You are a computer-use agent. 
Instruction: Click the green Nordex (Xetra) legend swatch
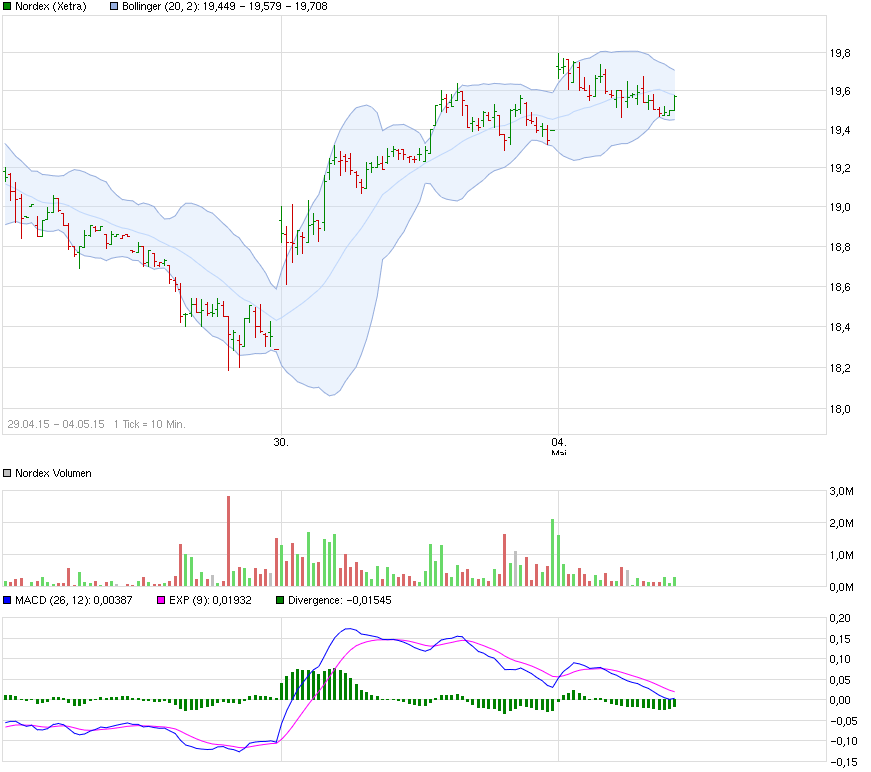(x=8, y=7)
